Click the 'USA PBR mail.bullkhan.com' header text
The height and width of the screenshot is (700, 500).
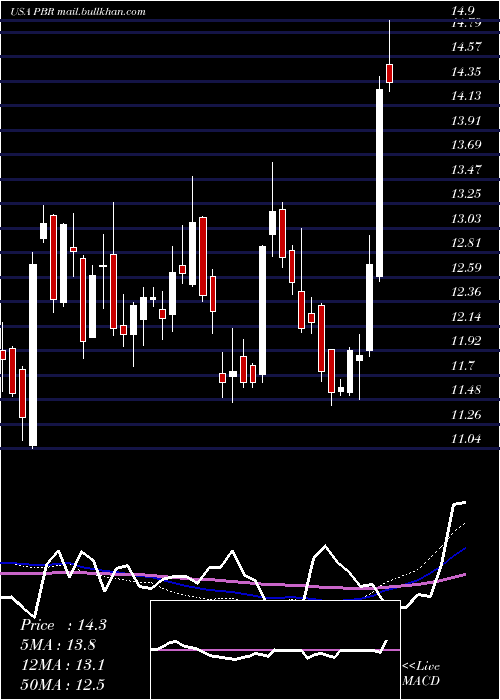click(78, 12)
